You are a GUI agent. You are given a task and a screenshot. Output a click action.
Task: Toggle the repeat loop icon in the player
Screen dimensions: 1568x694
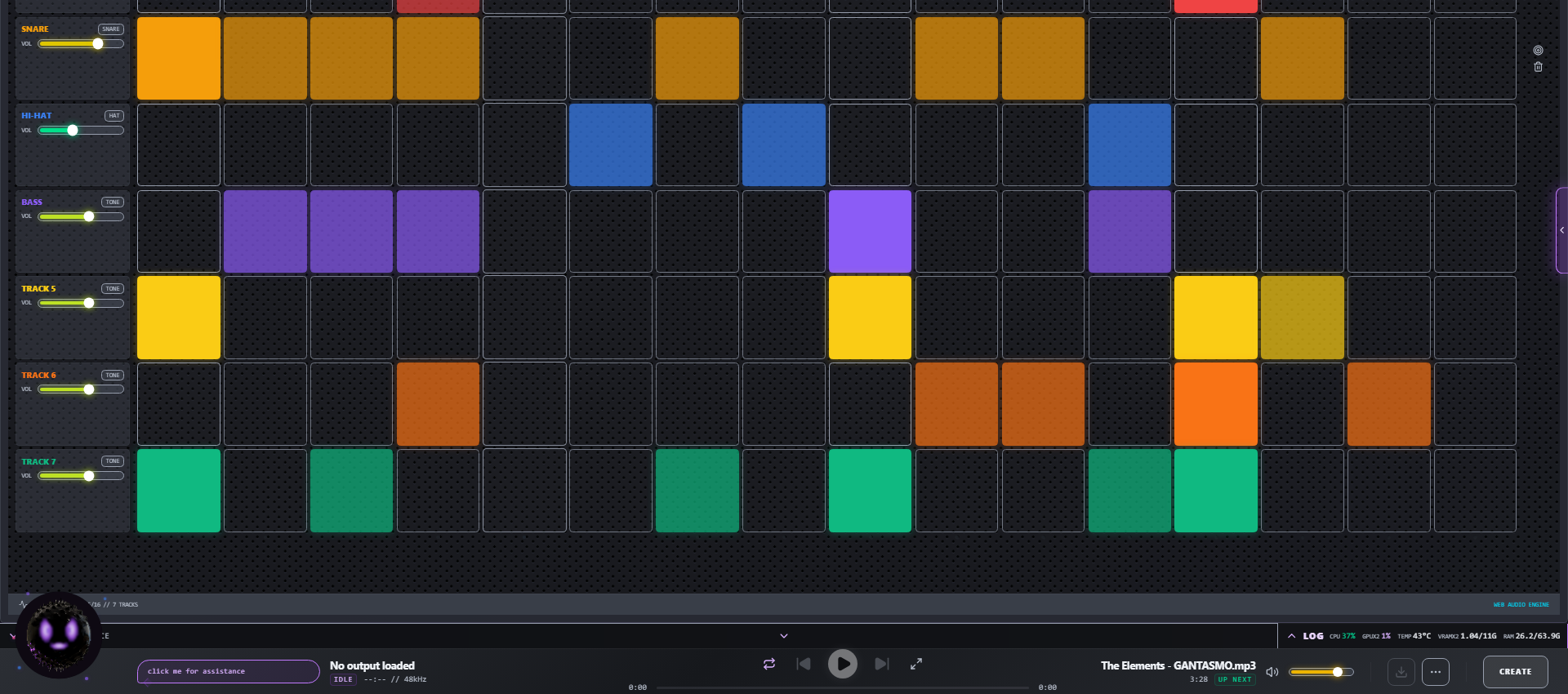click(769, 664)
